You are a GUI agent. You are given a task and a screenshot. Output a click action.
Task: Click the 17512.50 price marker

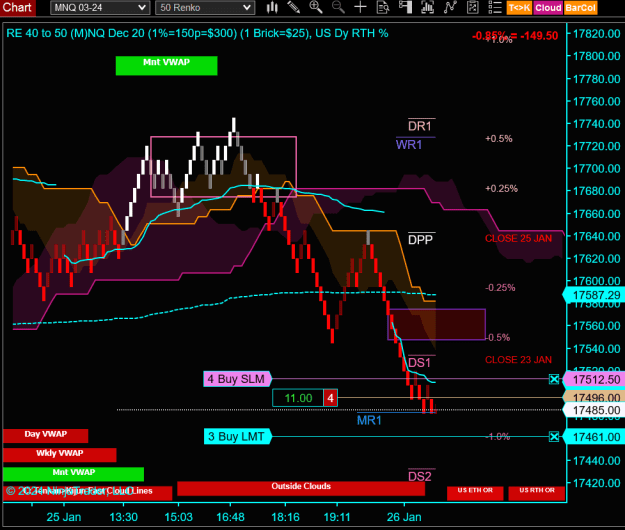pos(594,379)
